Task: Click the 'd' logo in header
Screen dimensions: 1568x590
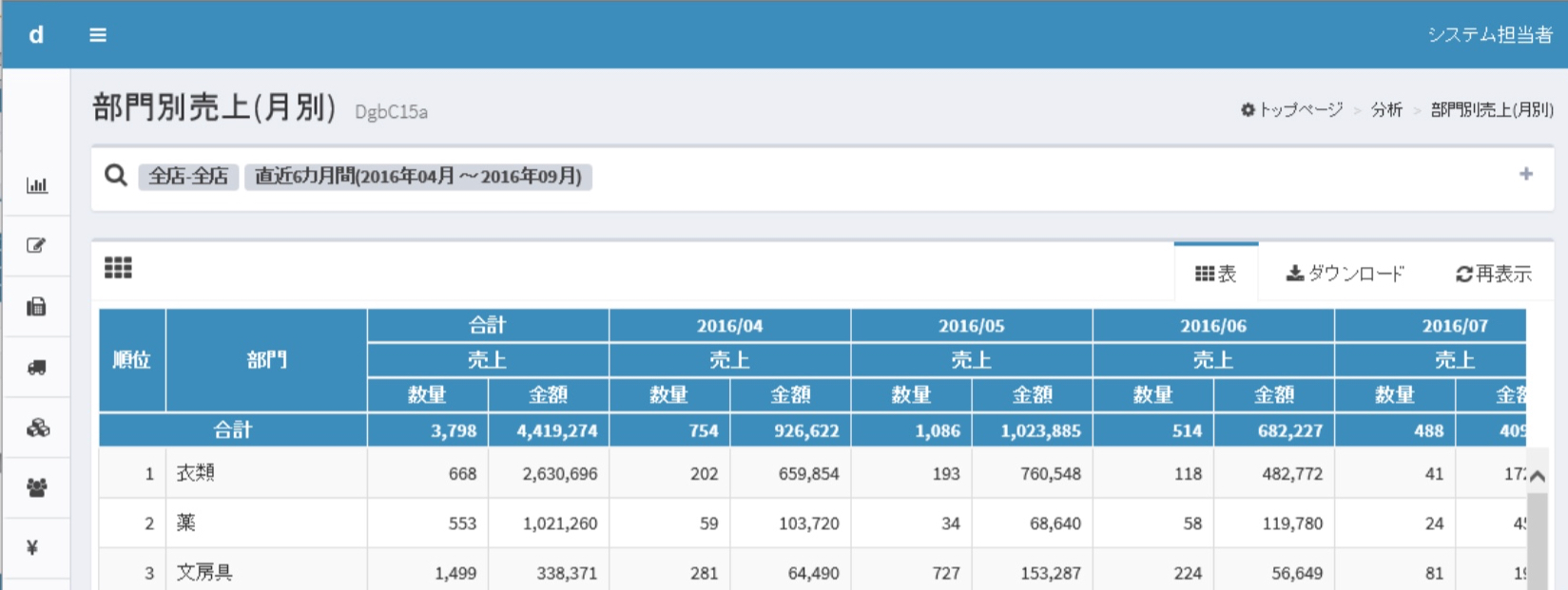Action: 36,35
